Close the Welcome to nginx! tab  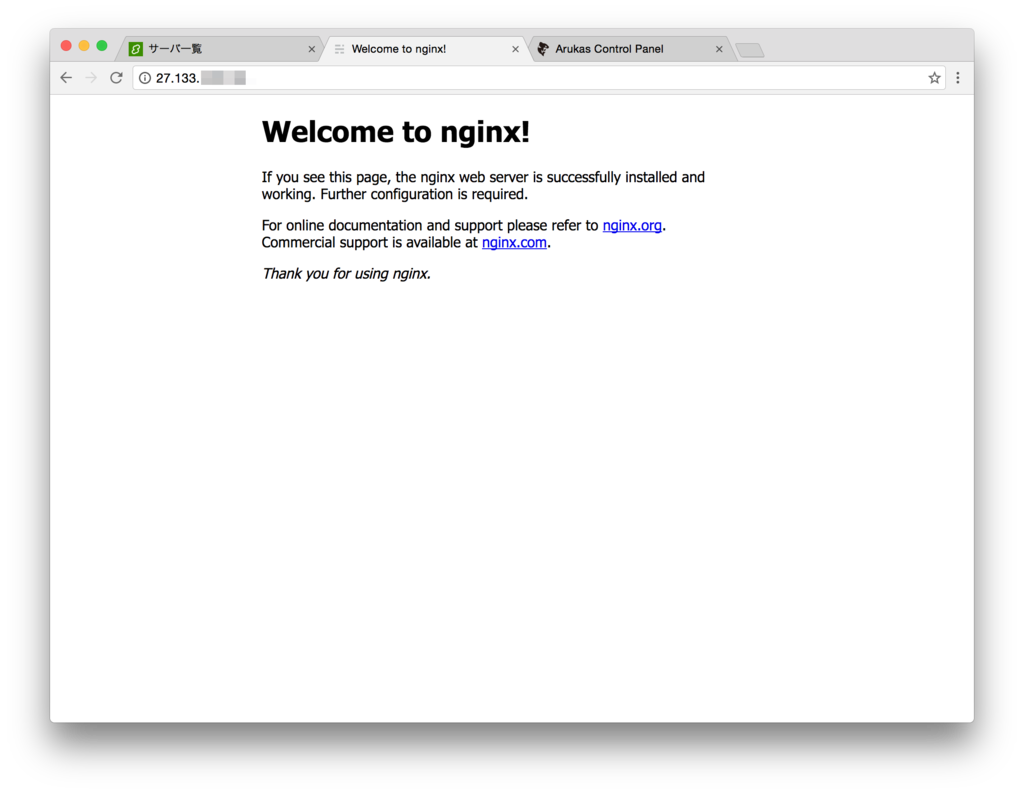[x=515, y=49]
